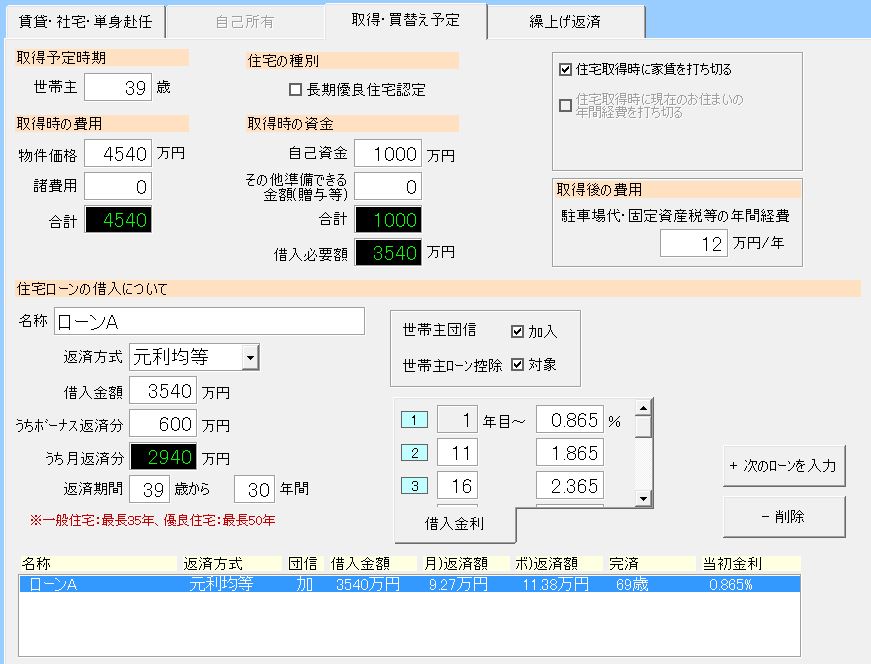Select interest rate period 3 badge

[x=414, y=486]
